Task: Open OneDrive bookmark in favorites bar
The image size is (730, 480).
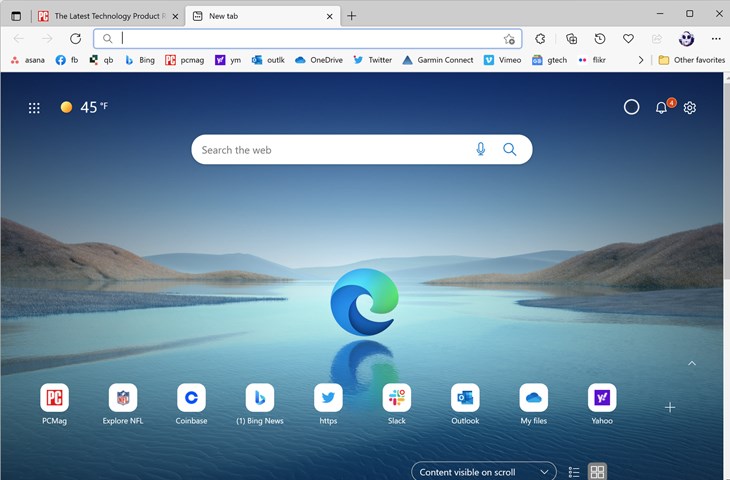Action: pyautogui.click(x=319, y=60)
